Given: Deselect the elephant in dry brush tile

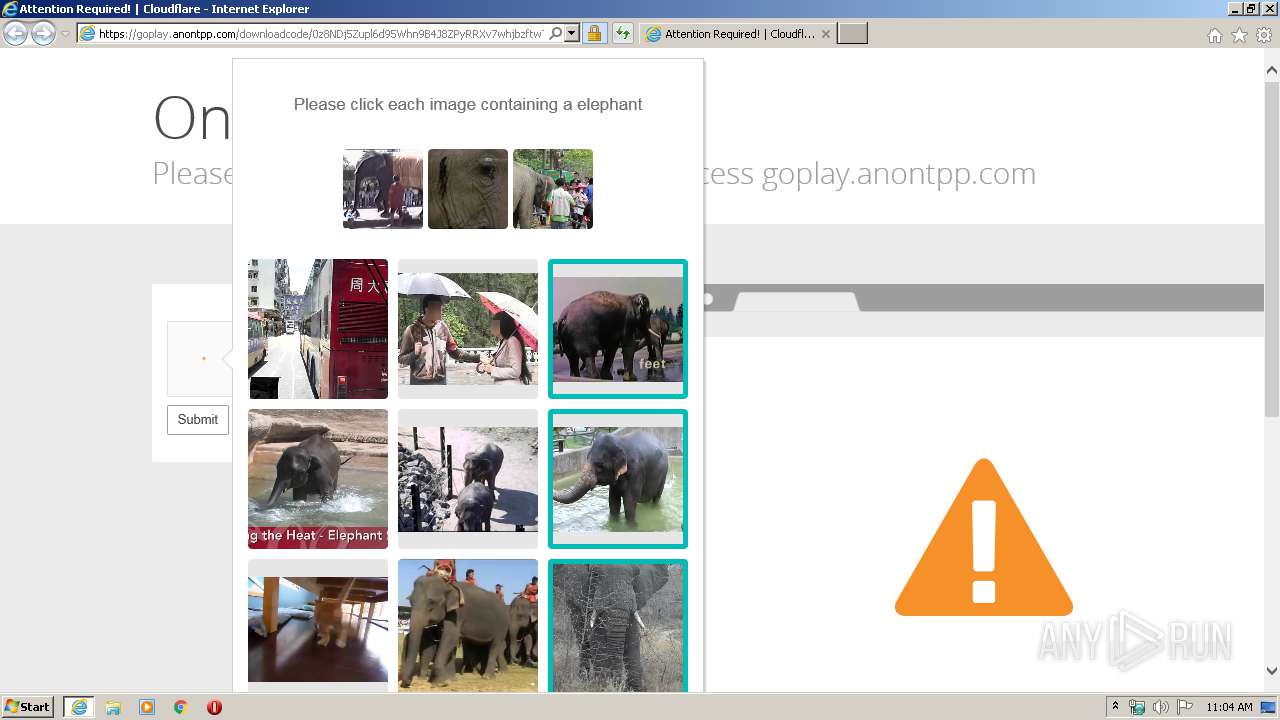Looking at the screenshot, I should 618,625.
